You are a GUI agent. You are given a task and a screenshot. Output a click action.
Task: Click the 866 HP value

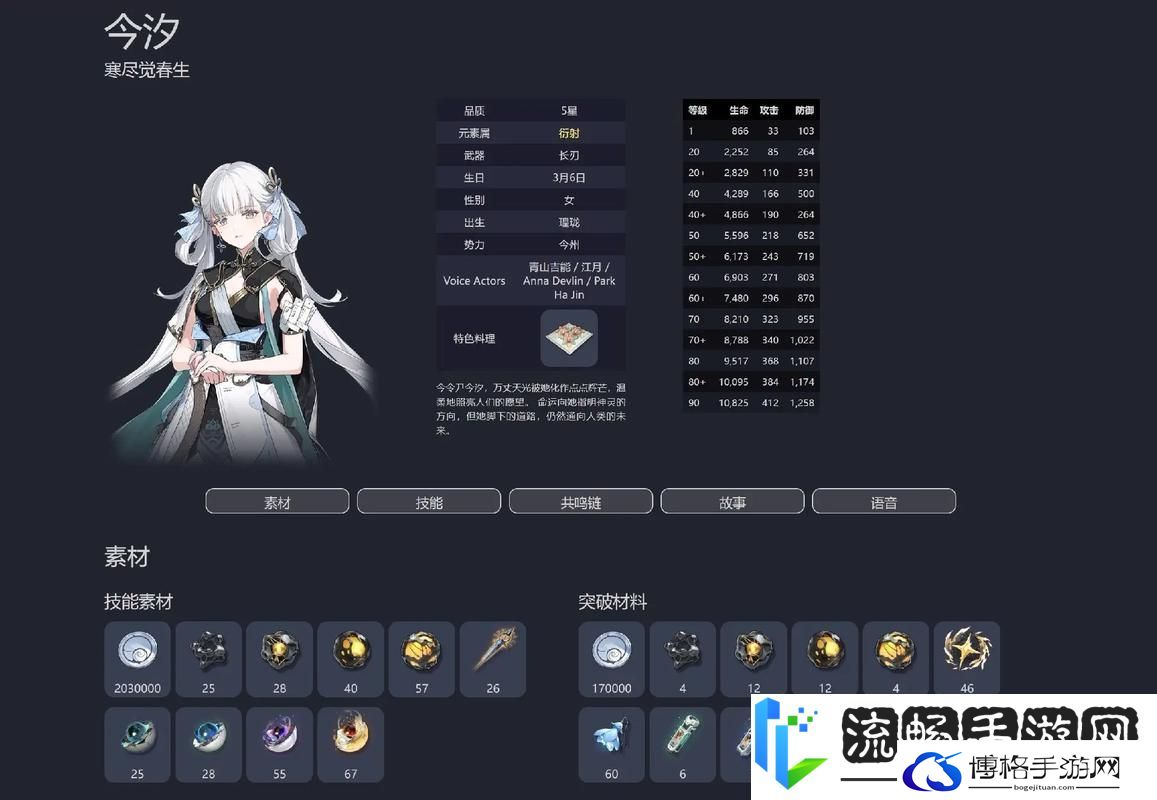tap(740, 131)
